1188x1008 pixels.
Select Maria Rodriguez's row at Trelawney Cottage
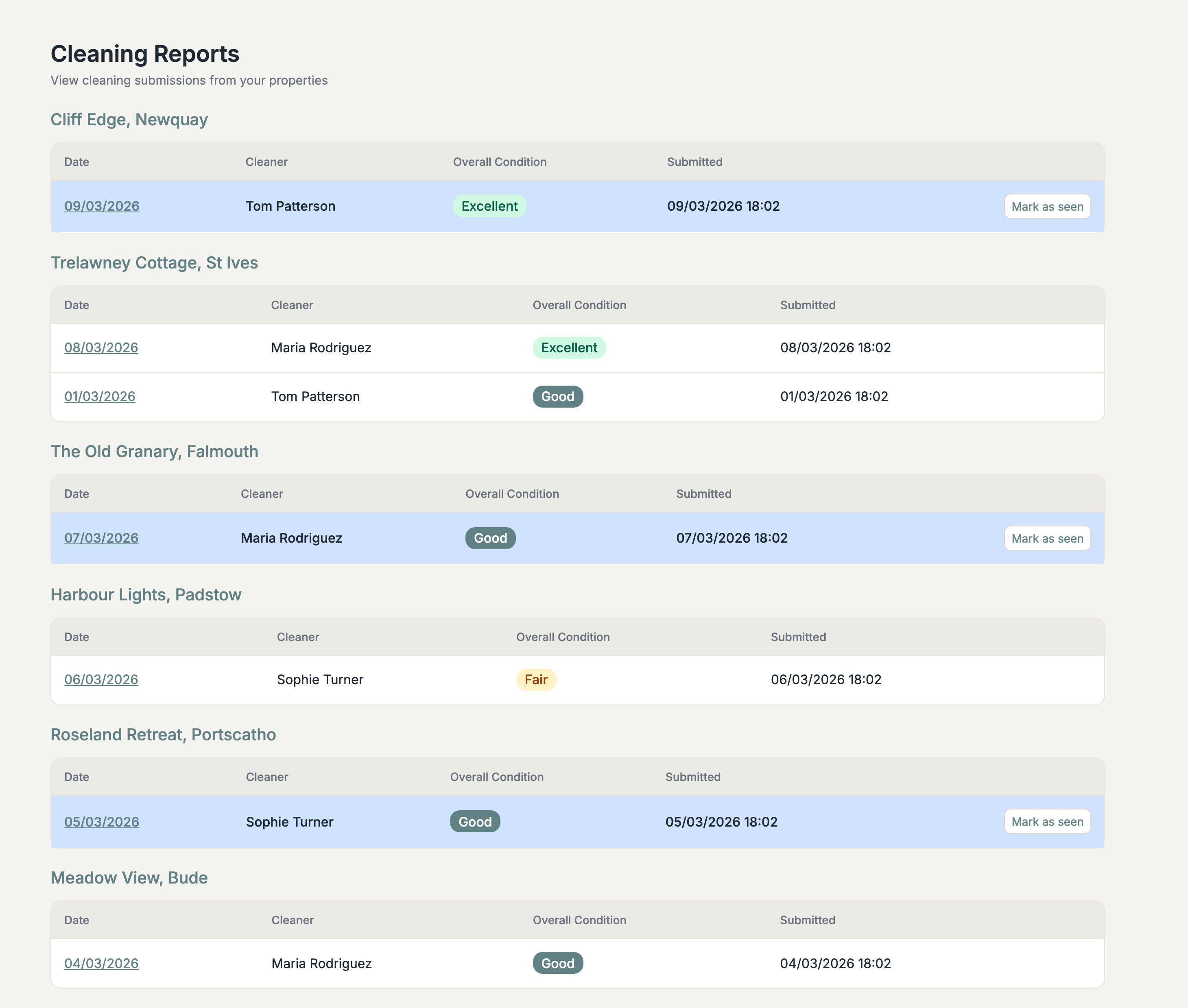point(400,347)
